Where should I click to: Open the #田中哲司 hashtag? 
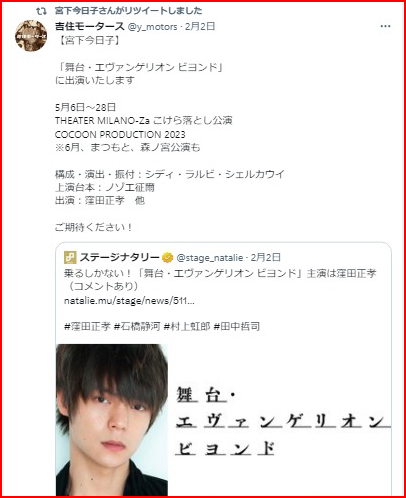[x=236, y=326]
